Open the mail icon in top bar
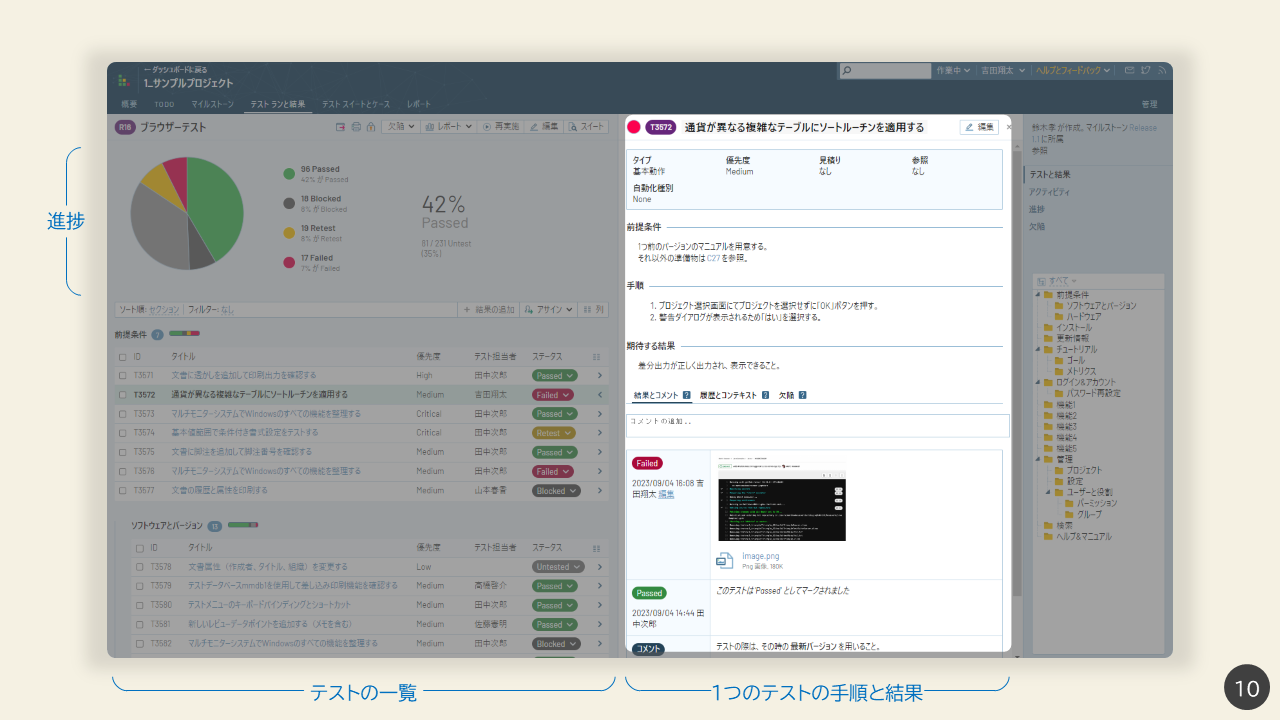1280x720 pixels. click(1129, 71)
